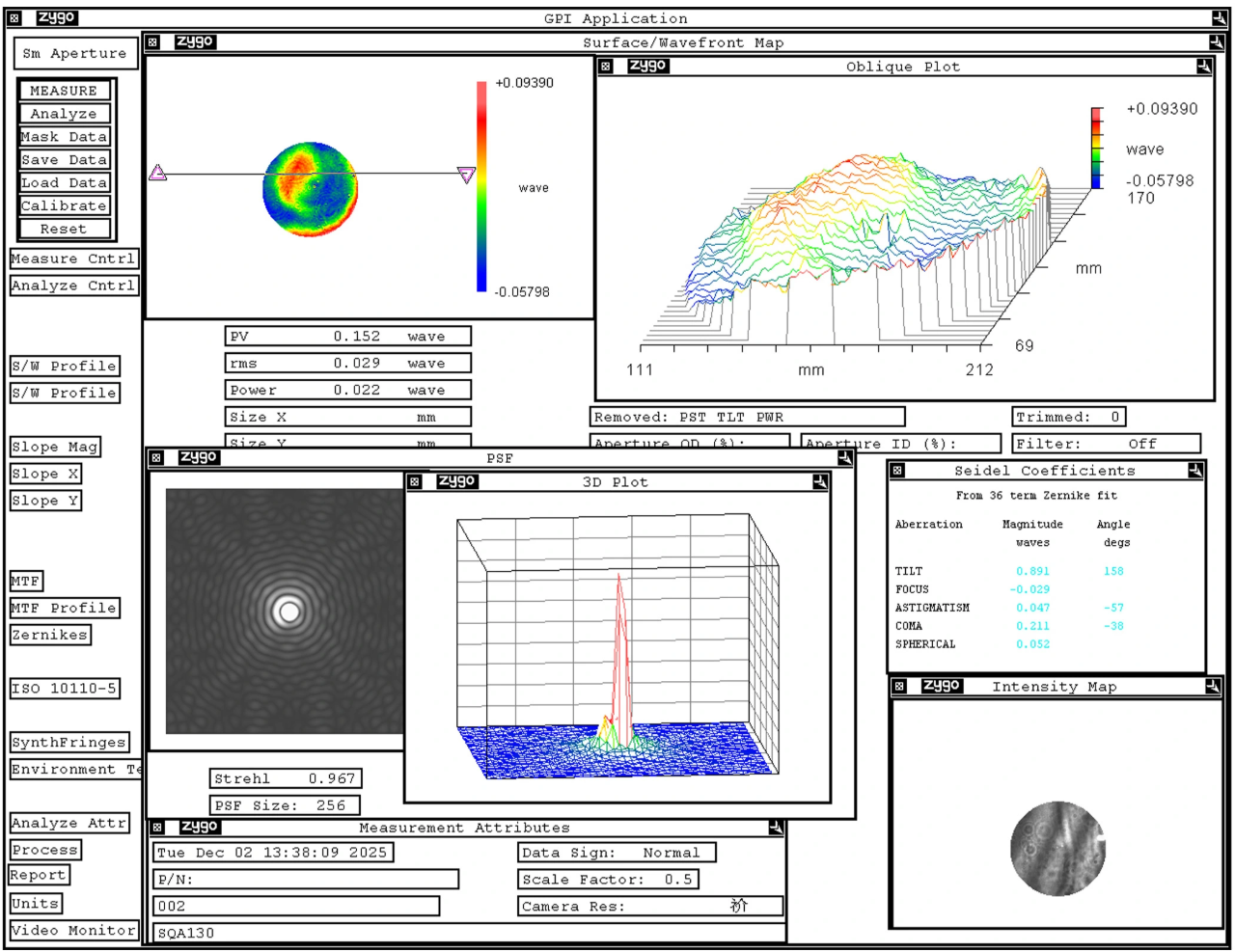Click the Seidel Coefficients window corner icon
The height and width of the screenshot is (952, 1235).
point(1195,471)
